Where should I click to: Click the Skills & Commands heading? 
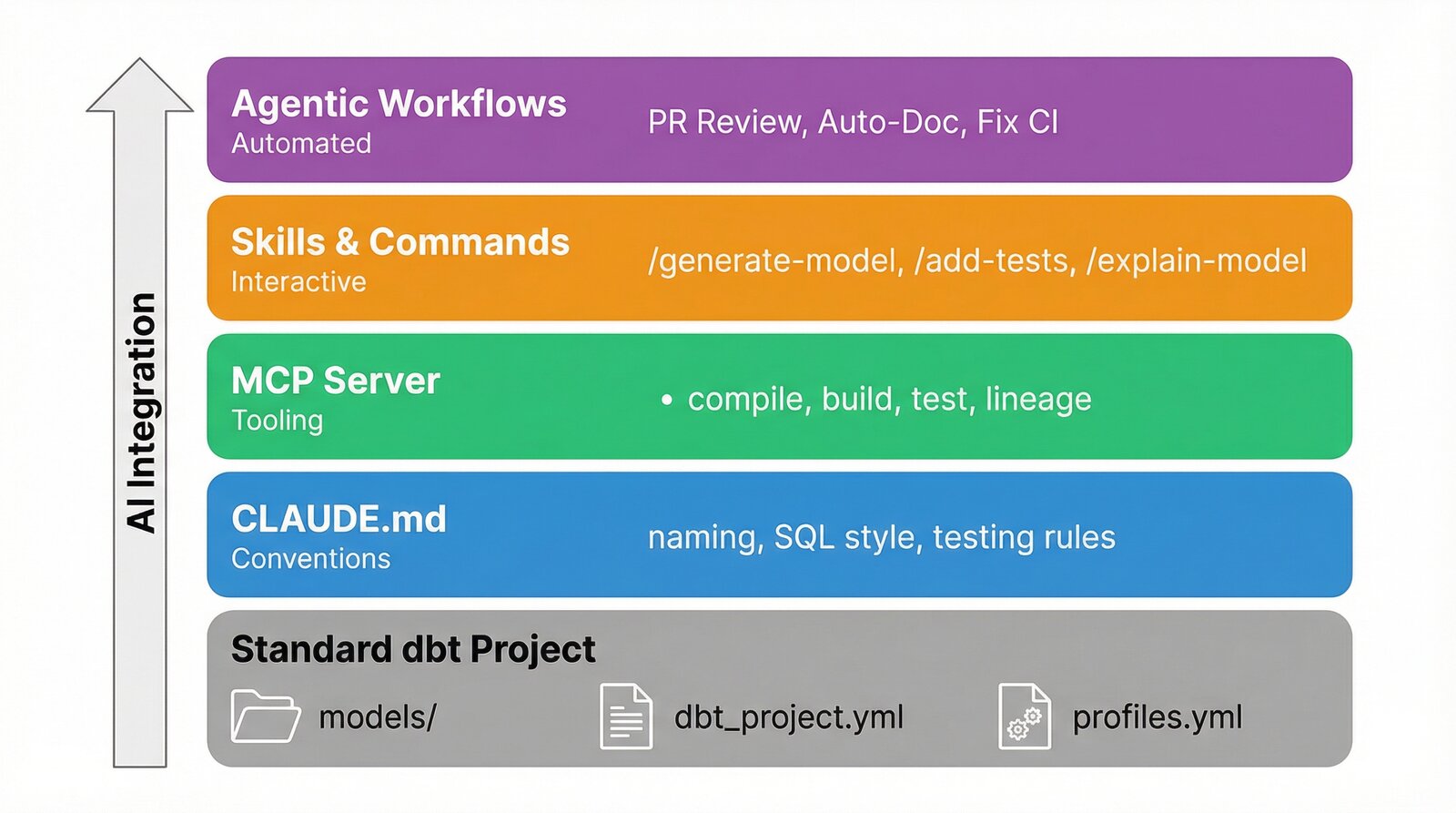point(399,242)
